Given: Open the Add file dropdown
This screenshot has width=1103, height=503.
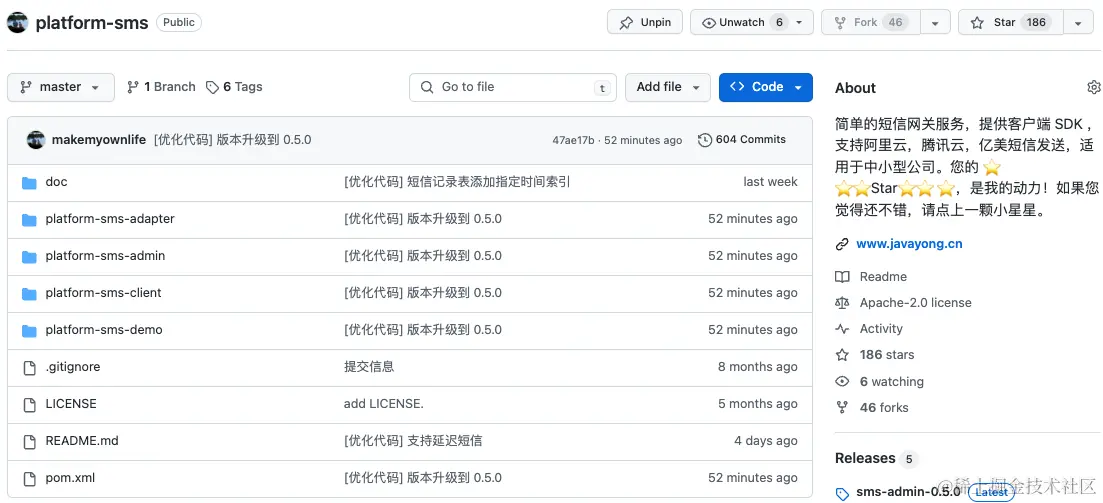Looking at the screenshot, I should (668, 87).
